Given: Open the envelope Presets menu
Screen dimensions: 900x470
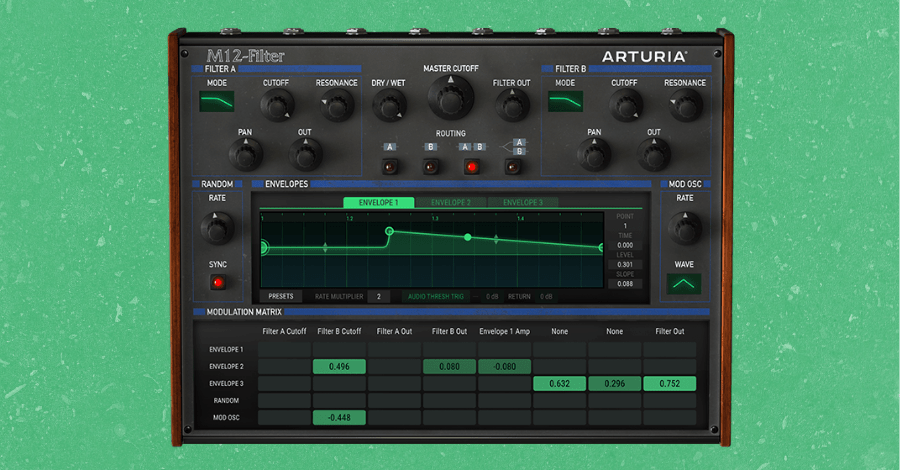Looking at the screenshot, I should (x=281, y=297).
